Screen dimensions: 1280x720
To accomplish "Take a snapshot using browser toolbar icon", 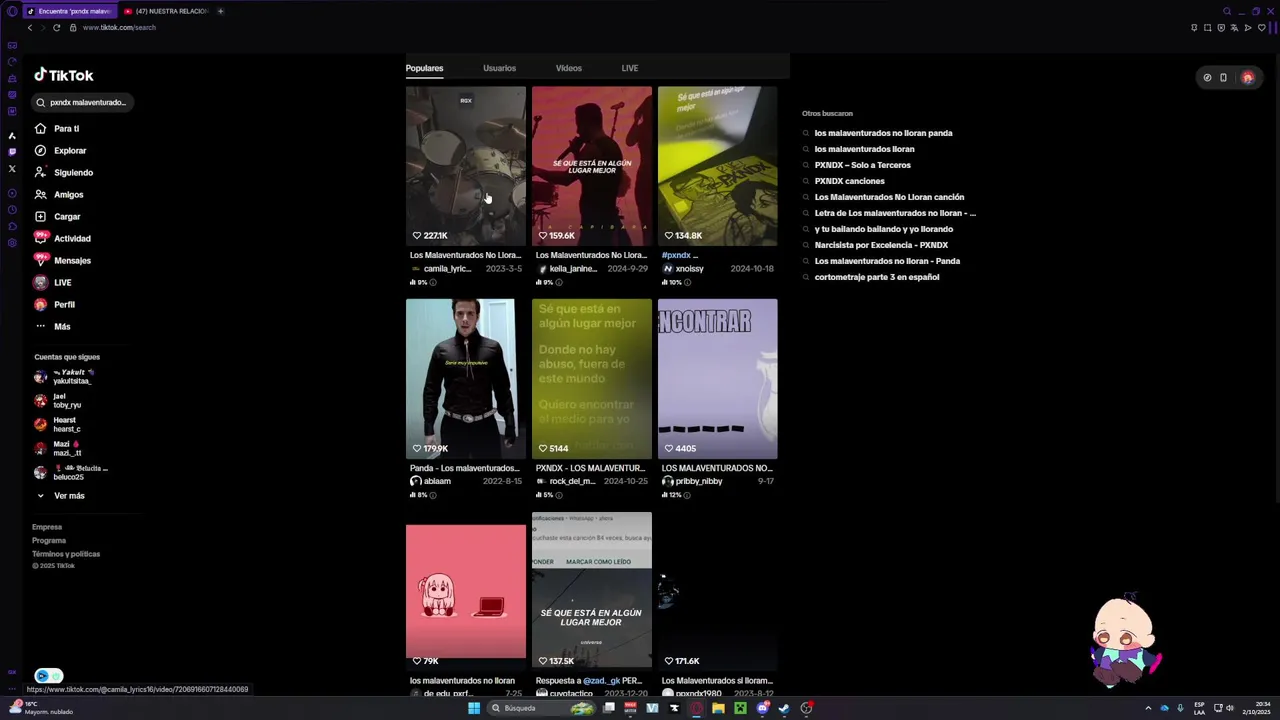I will (1208, 28).
